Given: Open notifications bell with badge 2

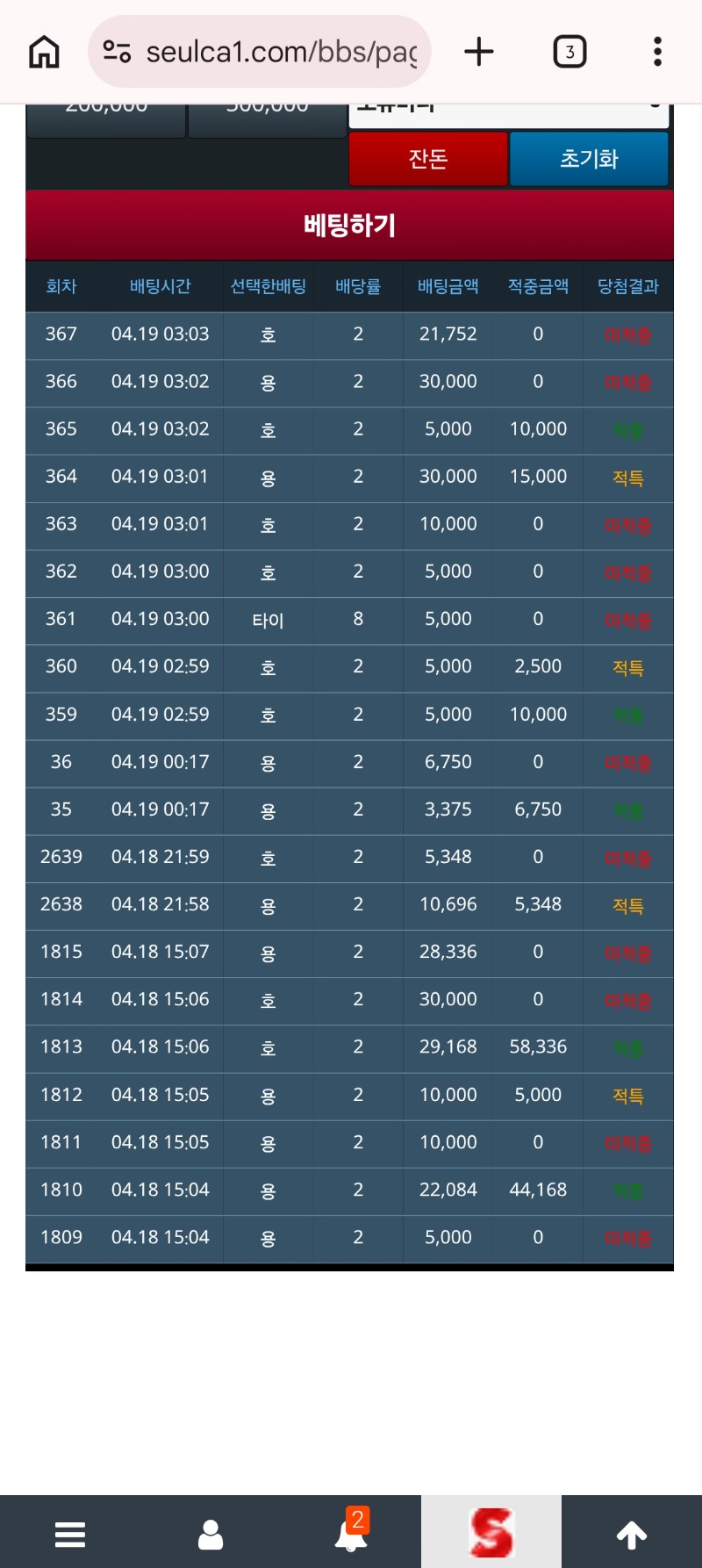Looking at the screenshot, I should [351, 1533].
